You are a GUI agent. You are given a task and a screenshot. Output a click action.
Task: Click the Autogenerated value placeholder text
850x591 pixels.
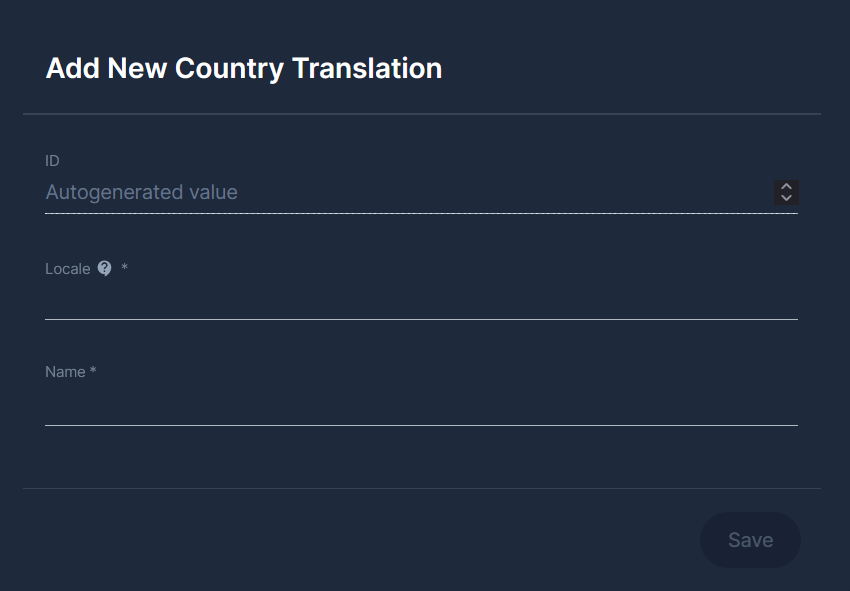tap(142, 192)
